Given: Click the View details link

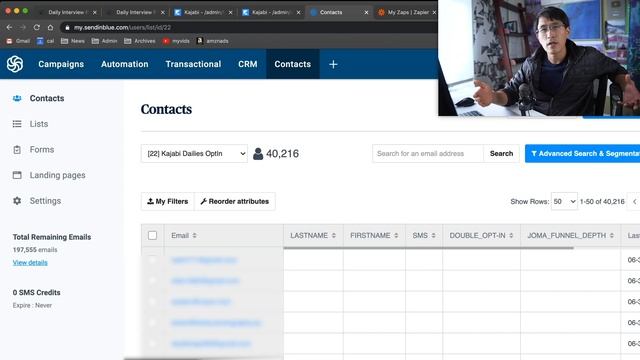Looking at the screenshot, I should [30, 262].
